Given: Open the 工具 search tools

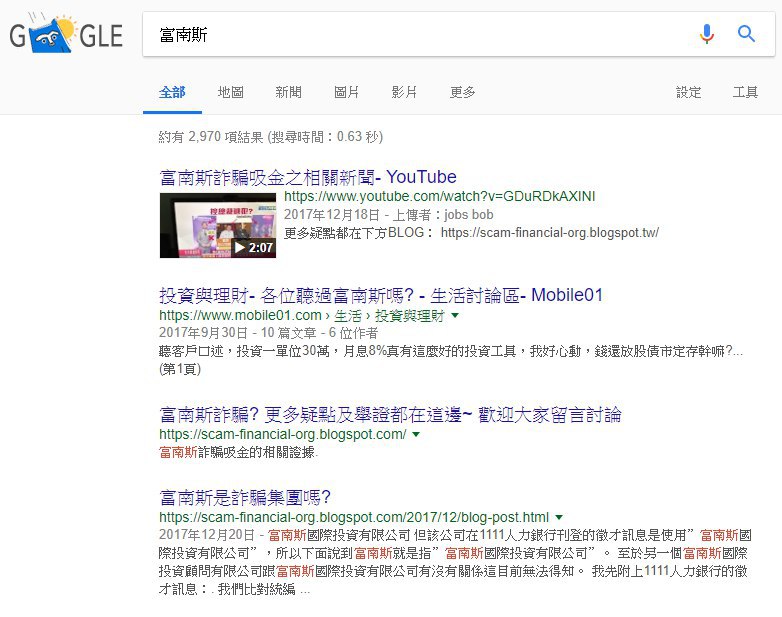Looking at the screenshot, I should click(745, 92).
